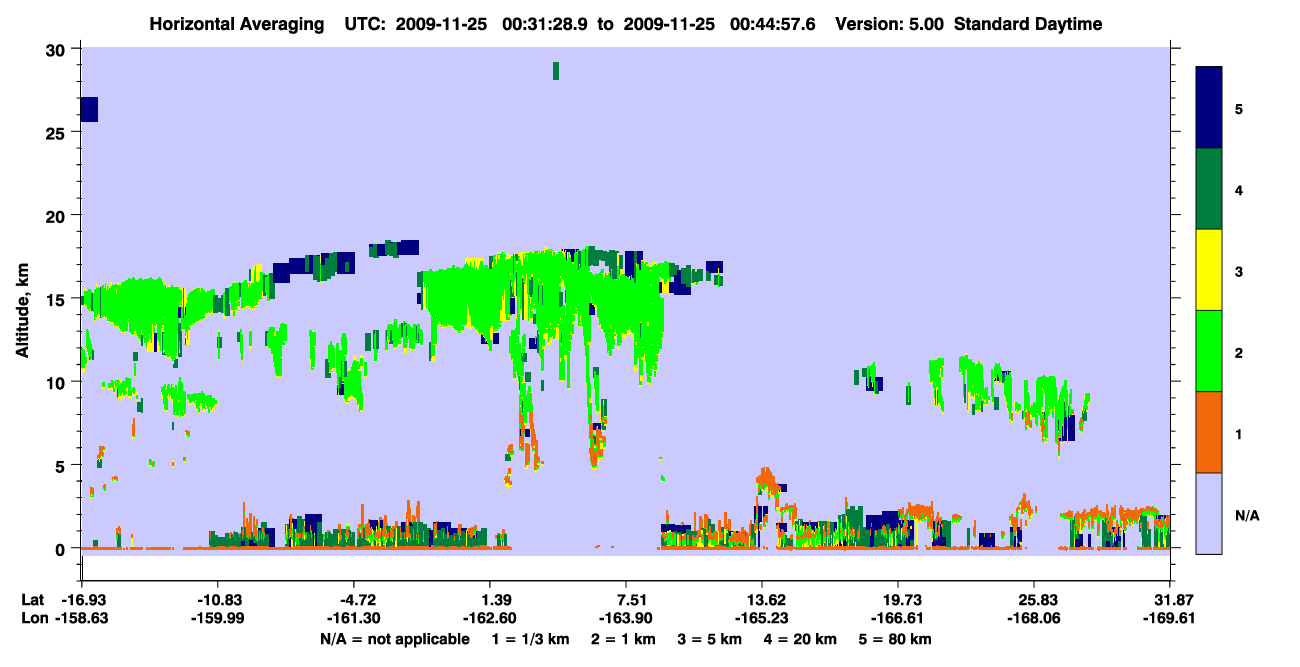Click the y-axis tick label 10

point(57,382)
